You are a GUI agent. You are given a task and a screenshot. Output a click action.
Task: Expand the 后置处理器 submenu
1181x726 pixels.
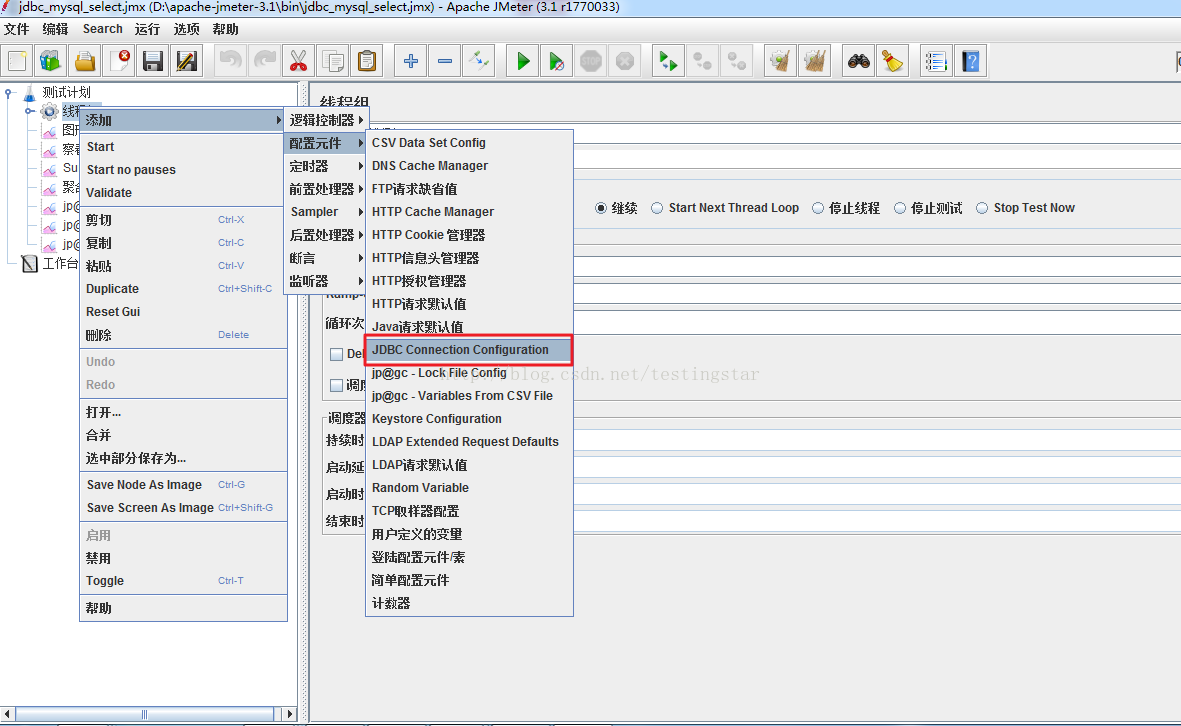(325, 235)
